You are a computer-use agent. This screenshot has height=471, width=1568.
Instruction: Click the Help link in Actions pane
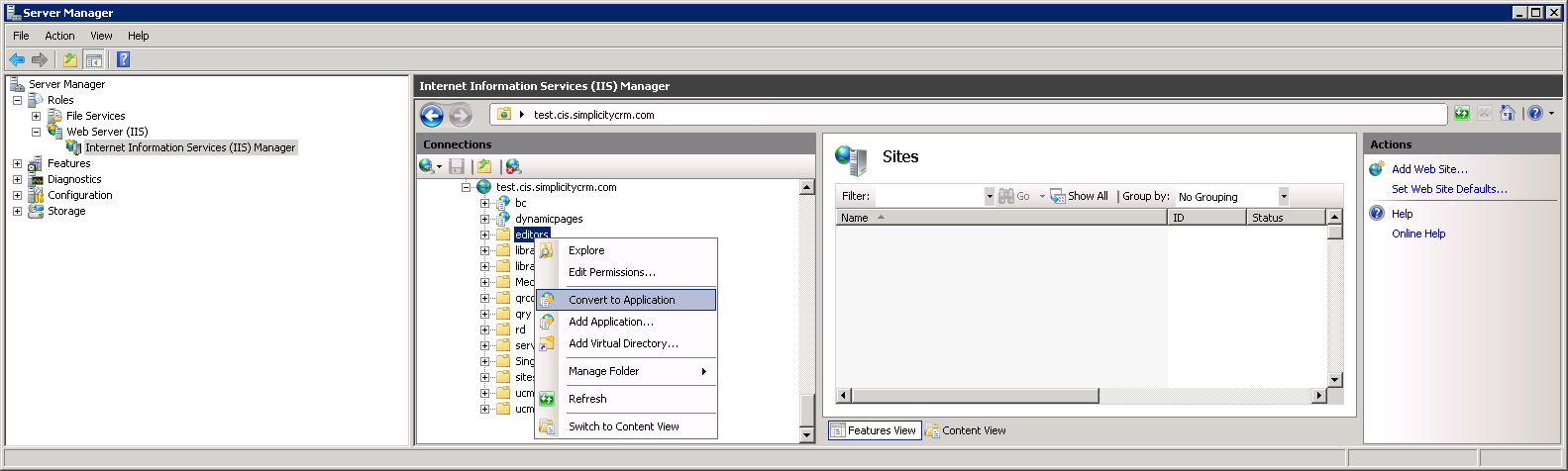(x=1402, y=214)
